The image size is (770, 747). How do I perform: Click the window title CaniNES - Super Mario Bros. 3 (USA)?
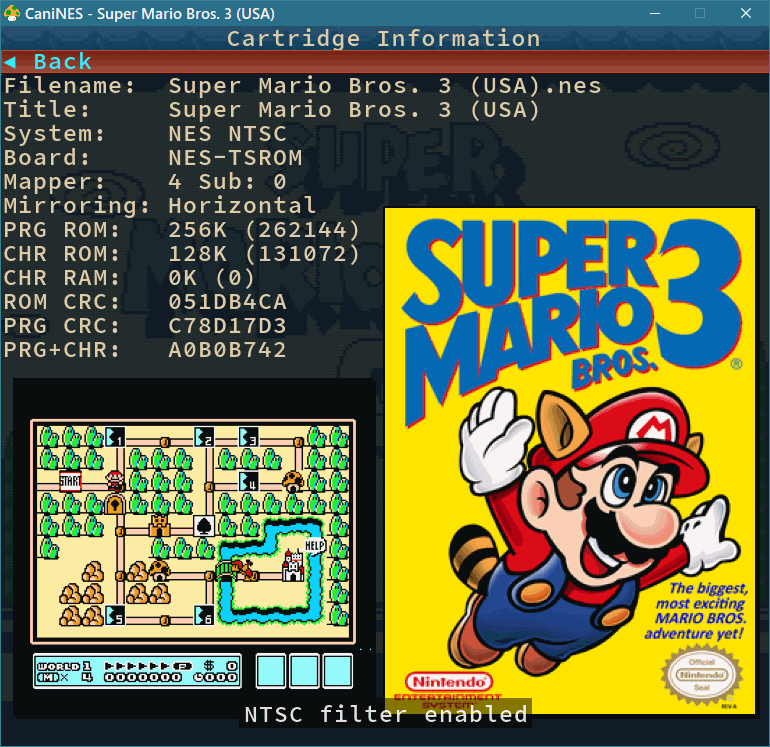pyautogui.click(x=150, y=14)
